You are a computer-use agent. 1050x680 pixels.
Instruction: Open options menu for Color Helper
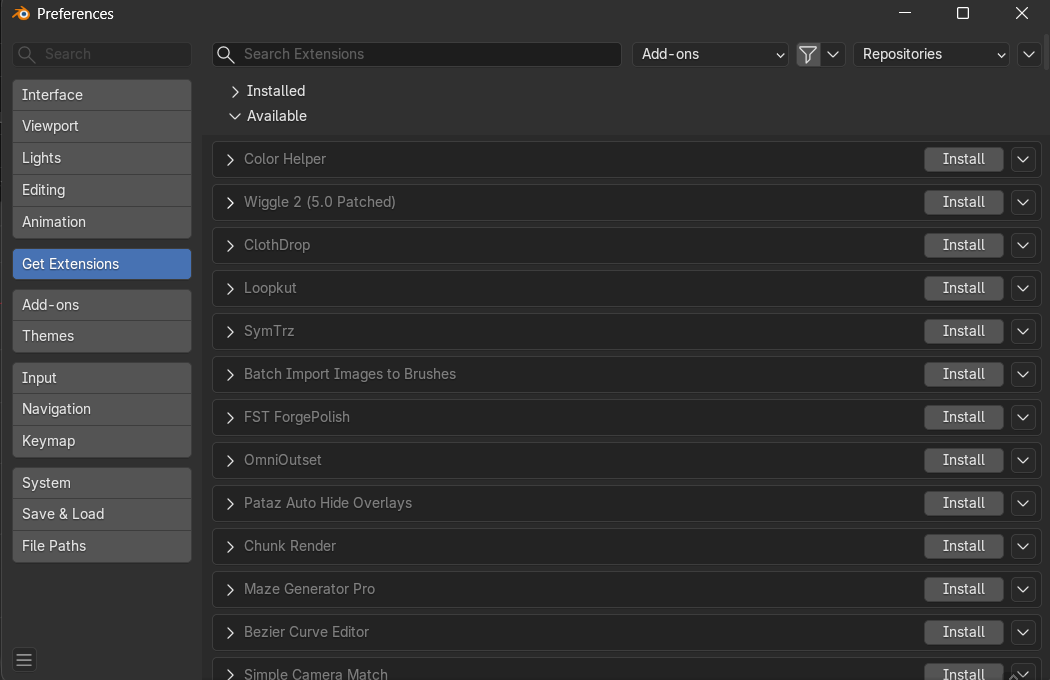click(1023, 159)
